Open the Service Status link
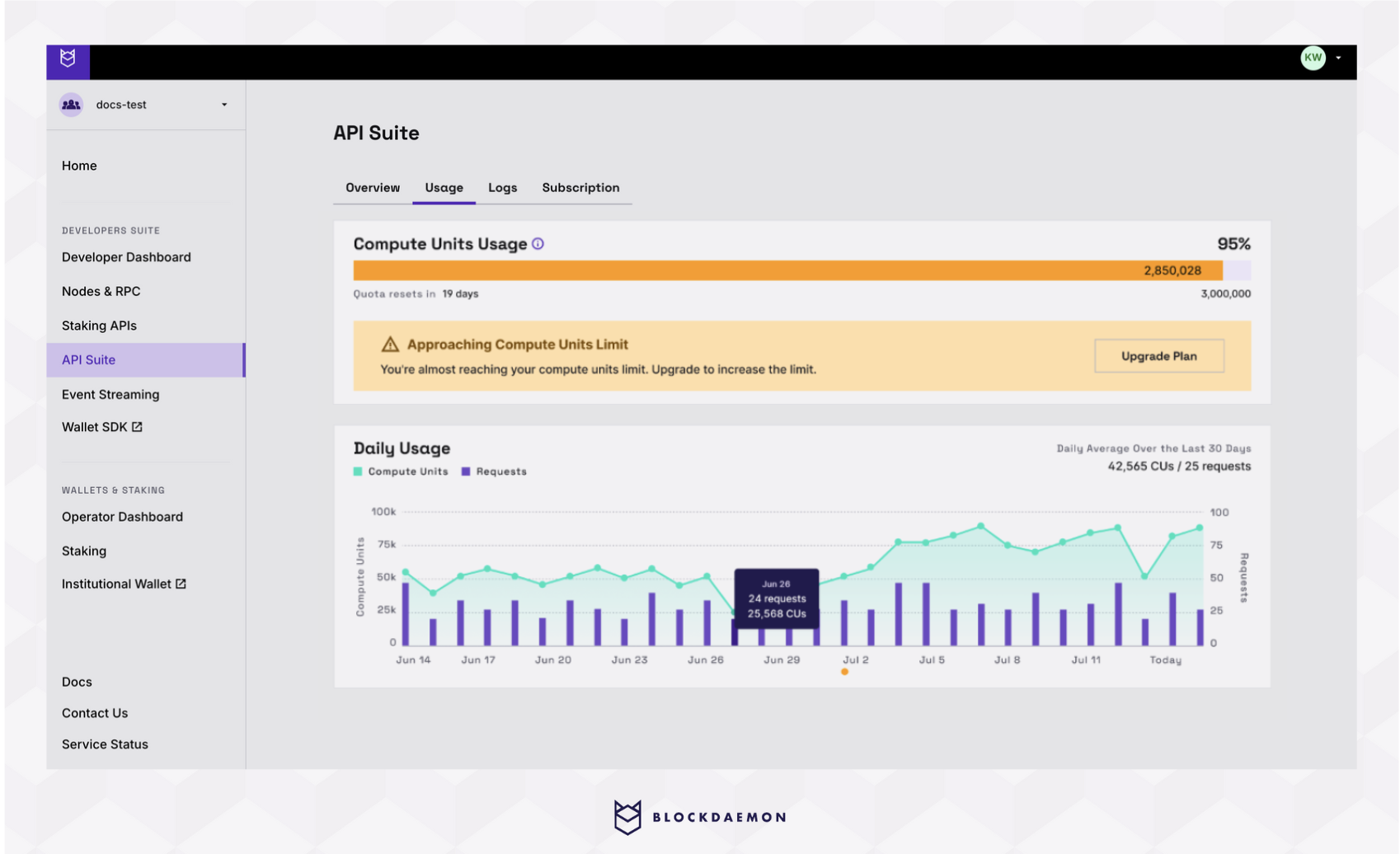The height and width of the screenshot is (854, 1400). (x=105, y=744)
